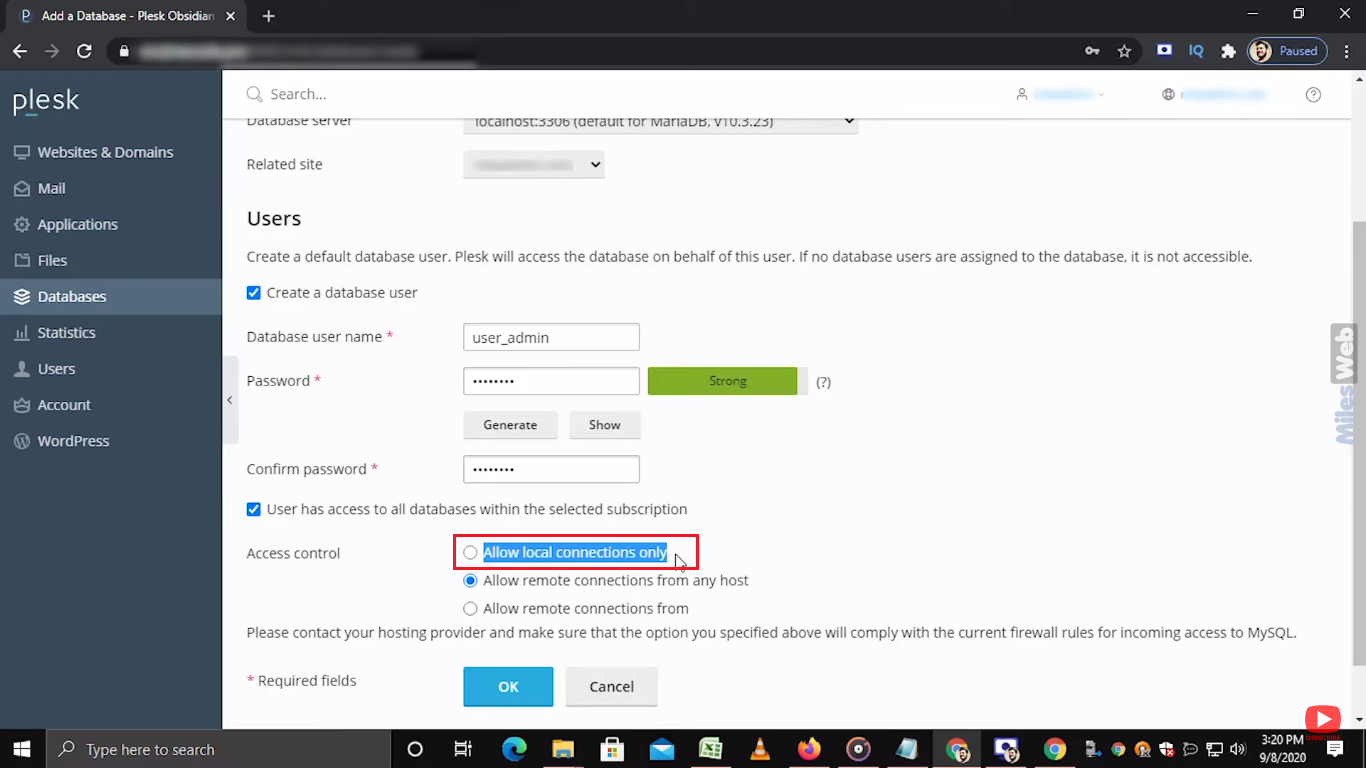Viewport: 1366px width, 768px height.
Task: Reload the page
Action: tap(84, 51)
